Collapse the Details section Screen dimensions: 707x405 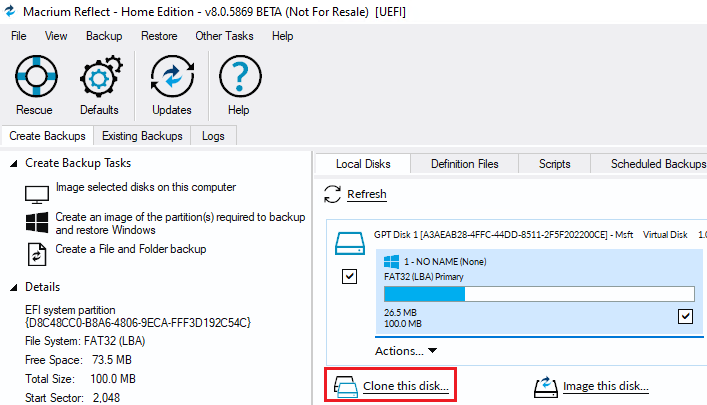[x=14, y=287]
